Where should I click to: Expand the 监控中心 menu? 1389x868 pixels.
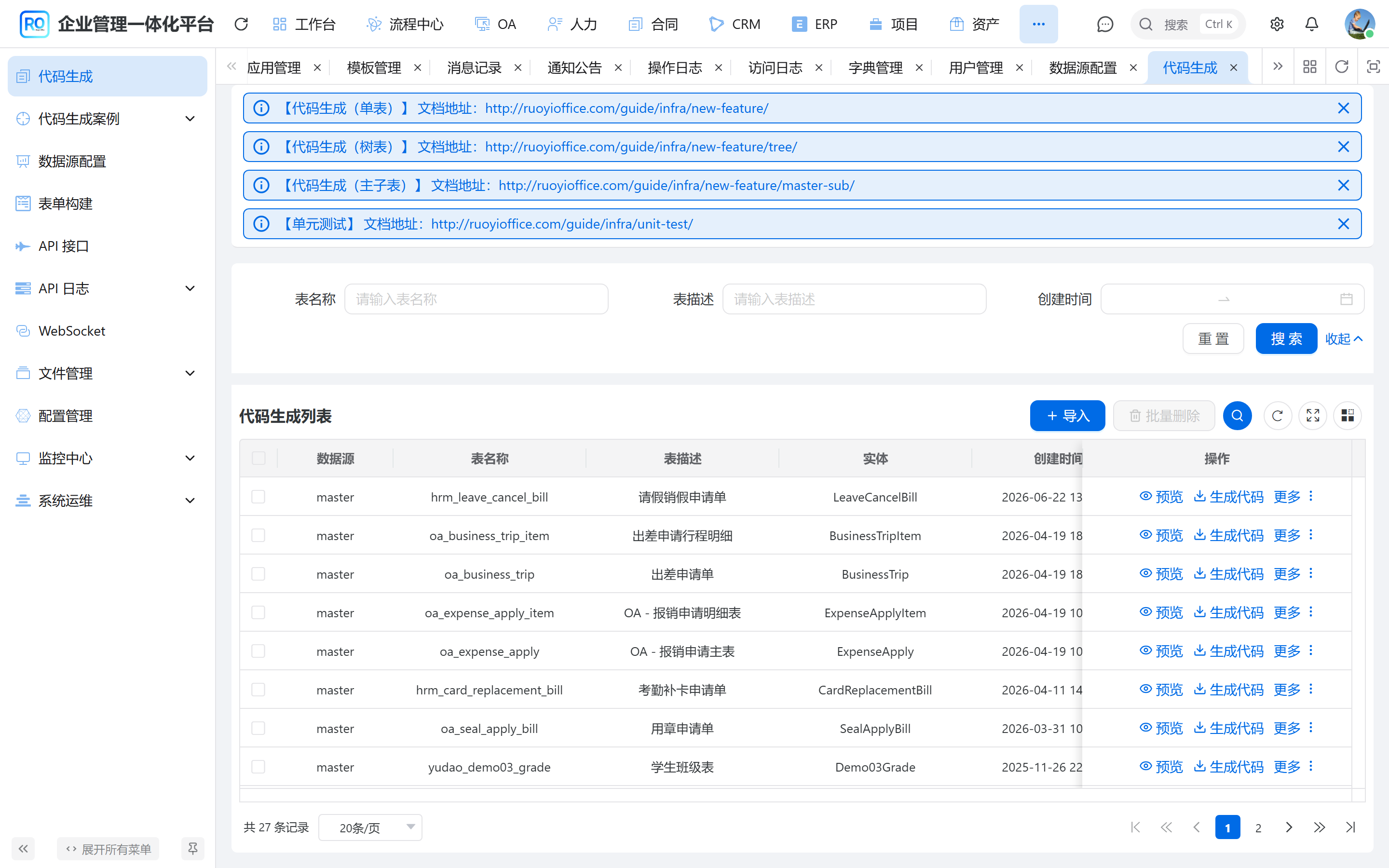[x=108, y=458]
